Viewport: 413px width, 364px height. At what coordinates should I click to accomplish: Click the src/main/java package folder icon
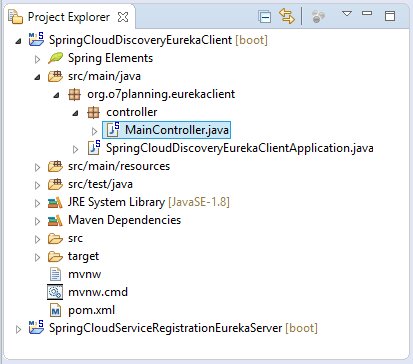[55, 76]
